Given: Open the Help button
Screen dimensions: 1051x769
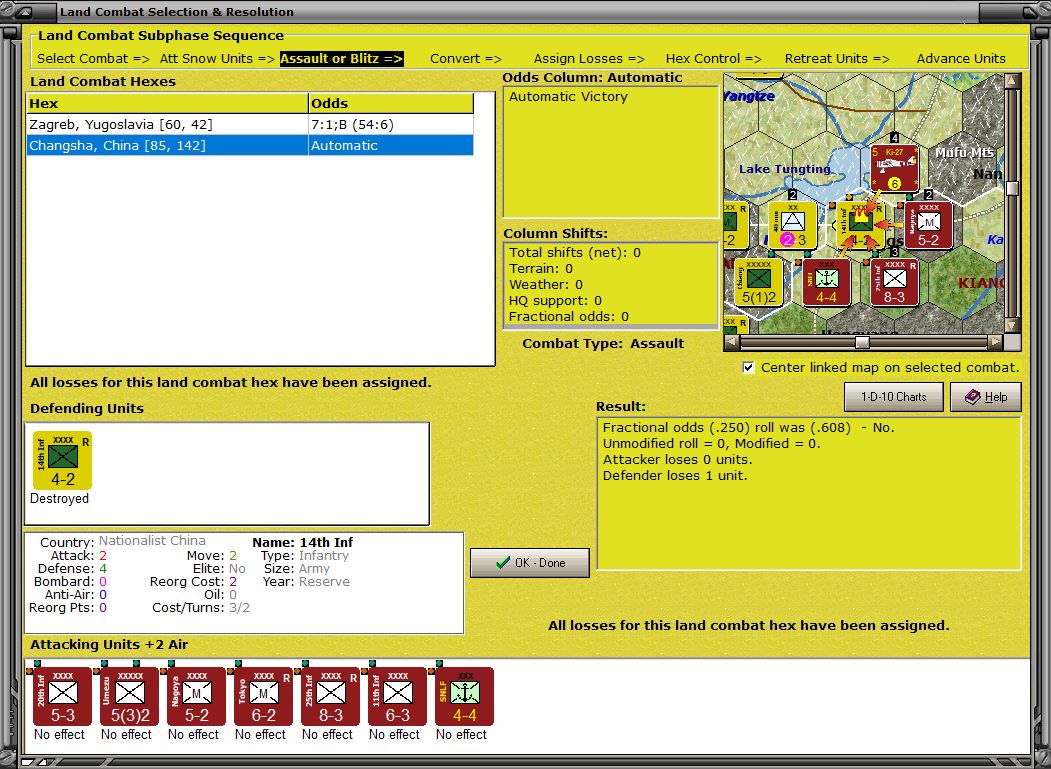Looking at the screenshot, I should [986, 397].
